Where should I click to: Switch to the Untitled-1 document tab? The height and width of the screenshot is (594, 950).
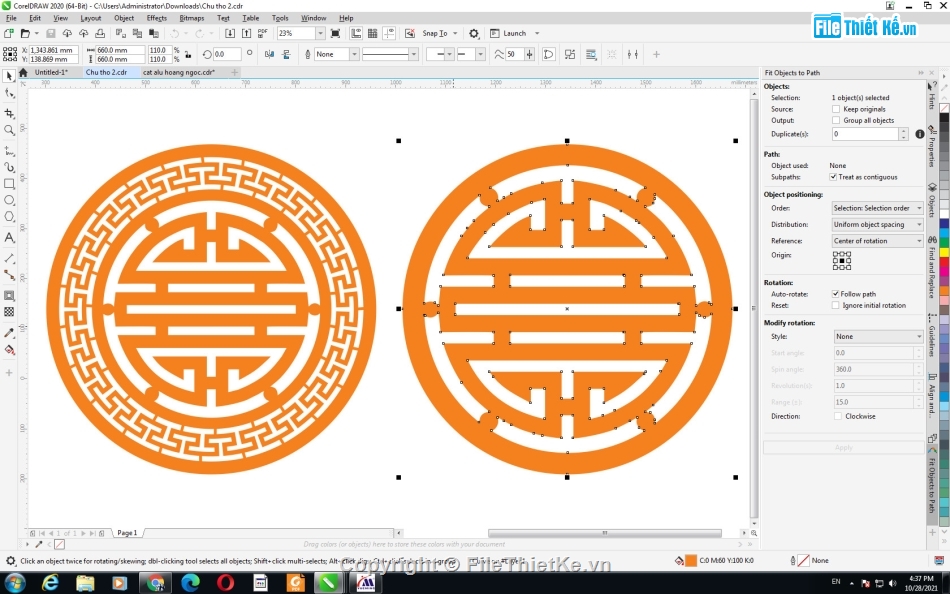coord(51,72)
